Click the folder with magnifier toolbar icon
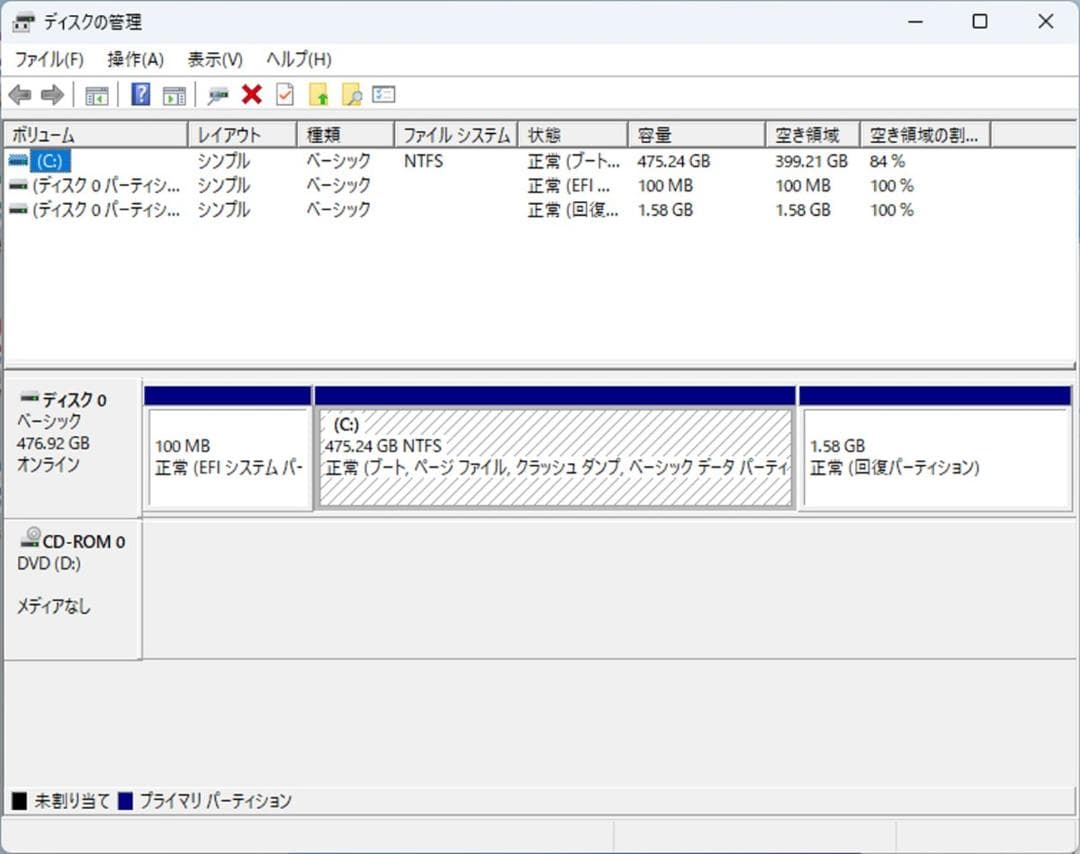 (352, 94)
